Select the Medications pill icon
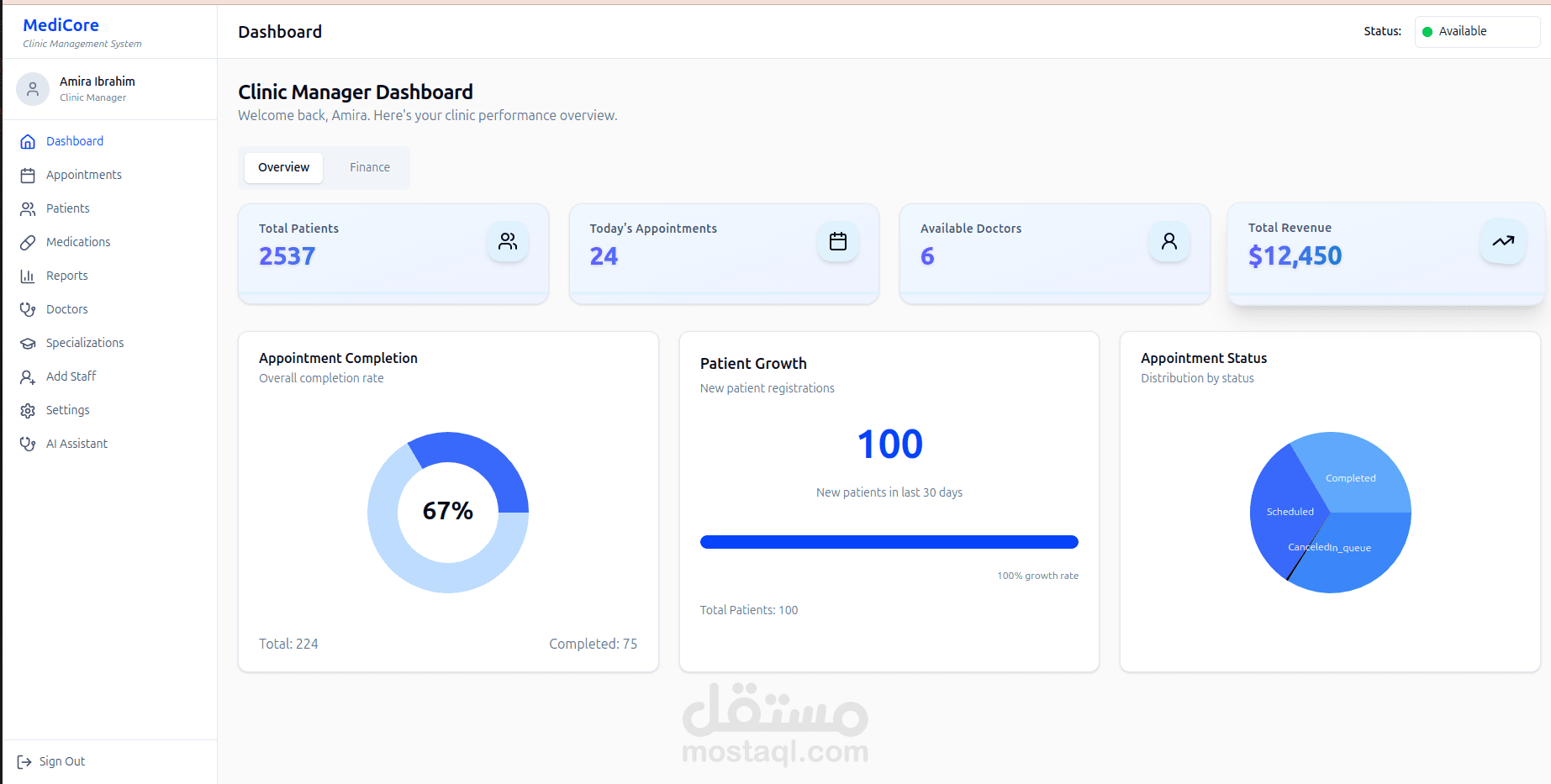 pyautogui.click(x=28, y=241)
